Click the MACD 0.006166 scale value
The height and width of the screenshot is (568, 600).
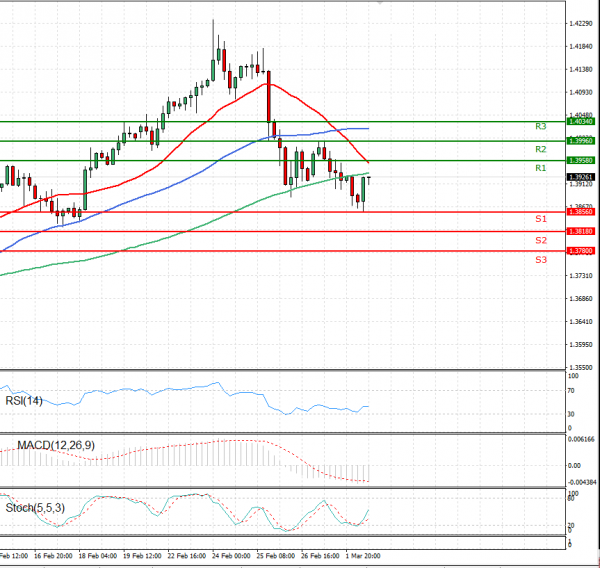coord(581,439)
